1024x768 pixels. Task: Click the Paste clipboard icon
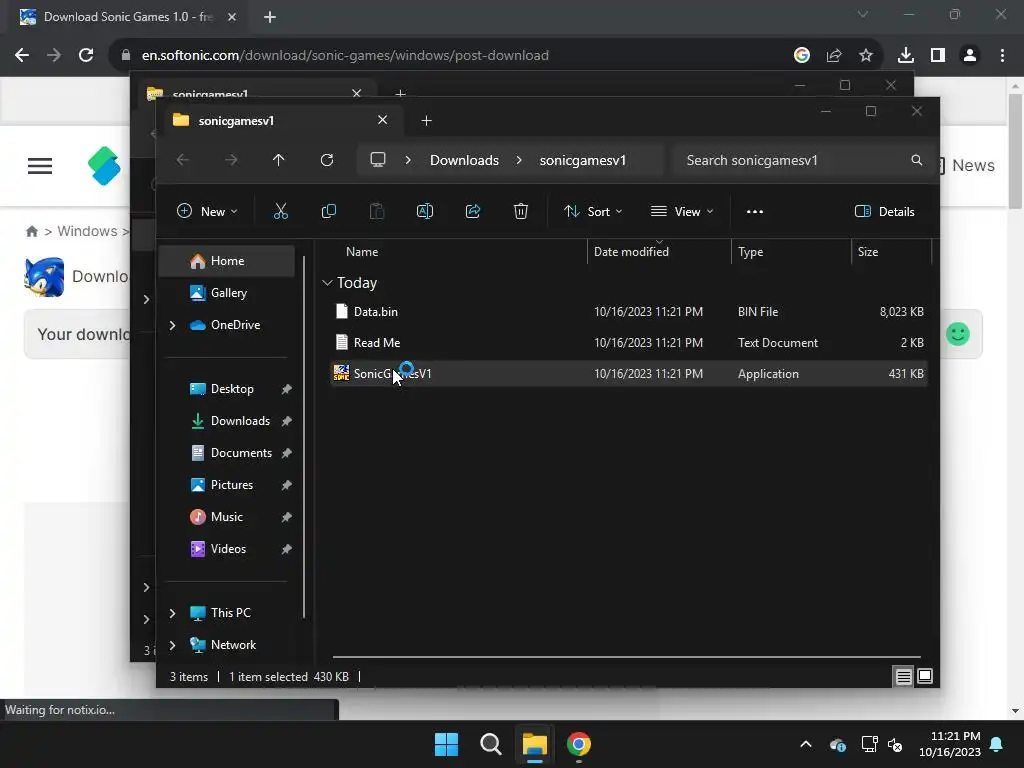tap(377, 211)
